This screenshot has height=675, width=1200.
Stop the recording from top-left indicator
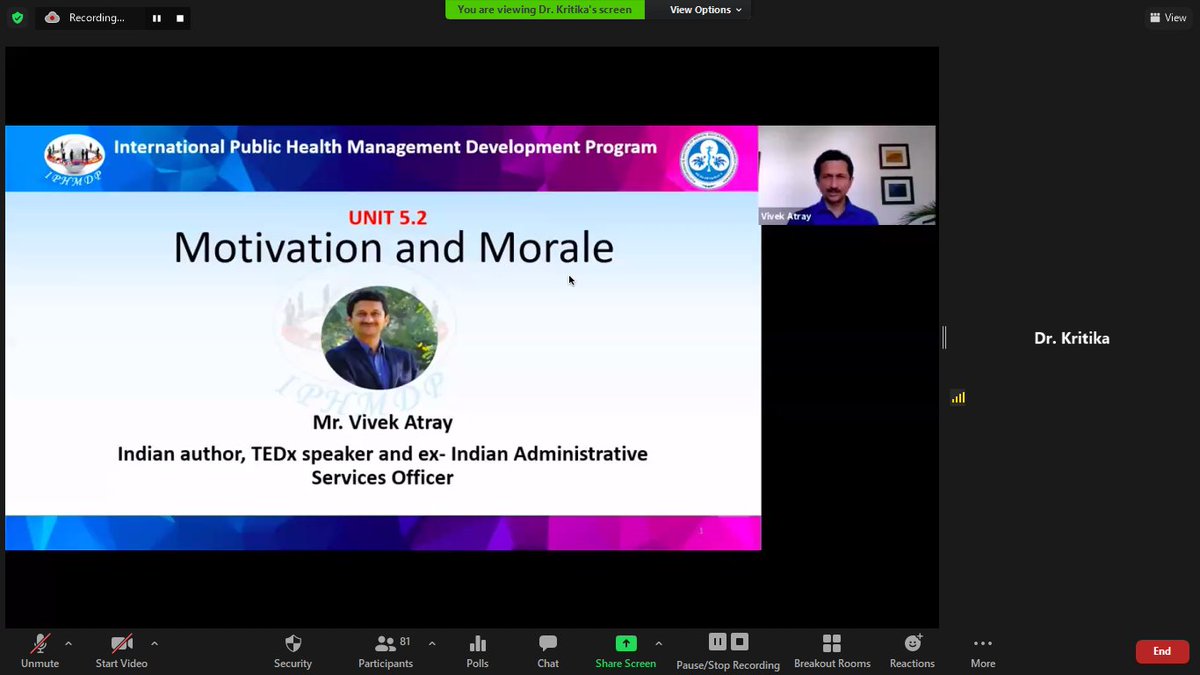coord(180,18)
